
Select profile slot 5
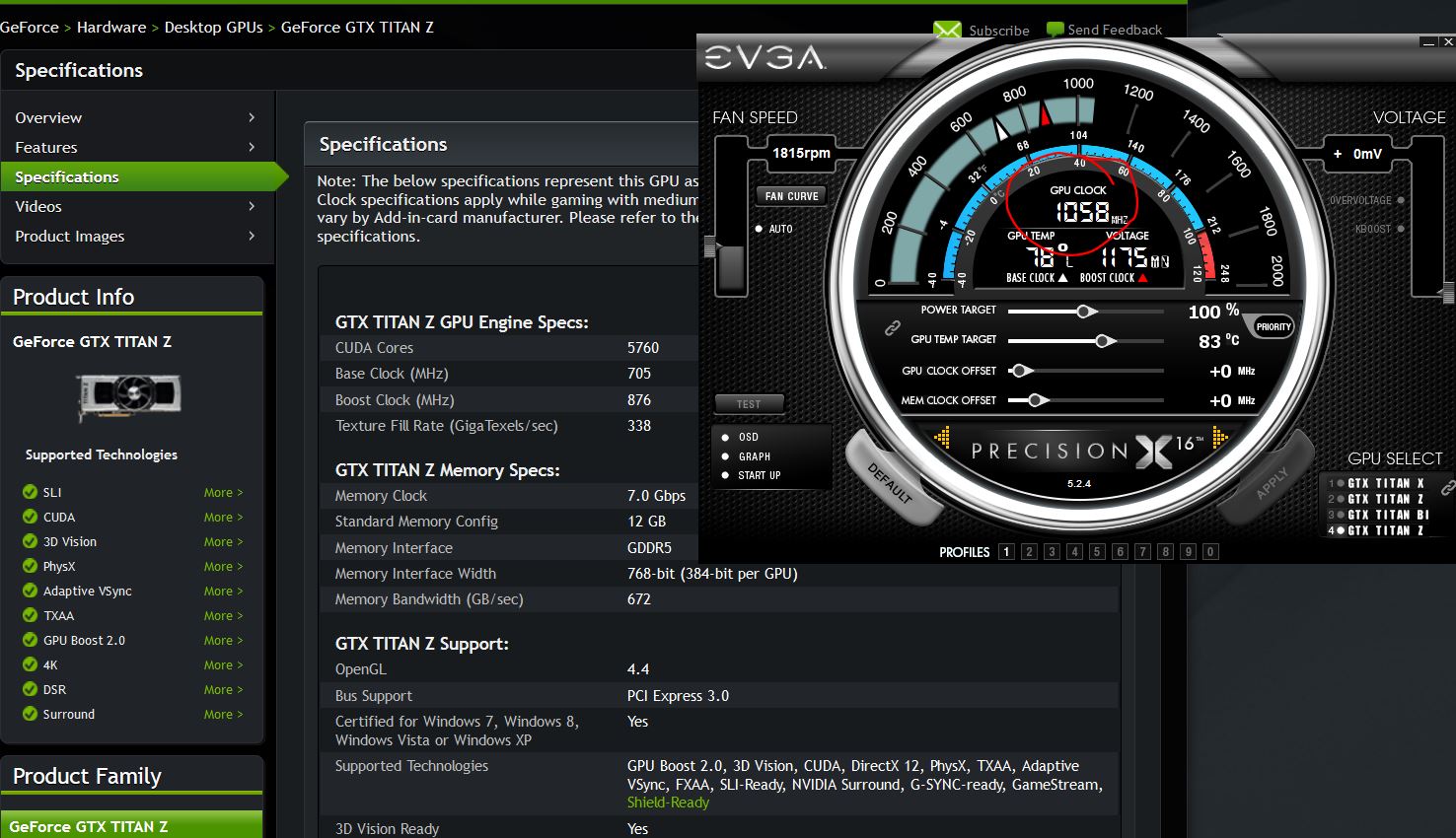[x=1097, y=552]
